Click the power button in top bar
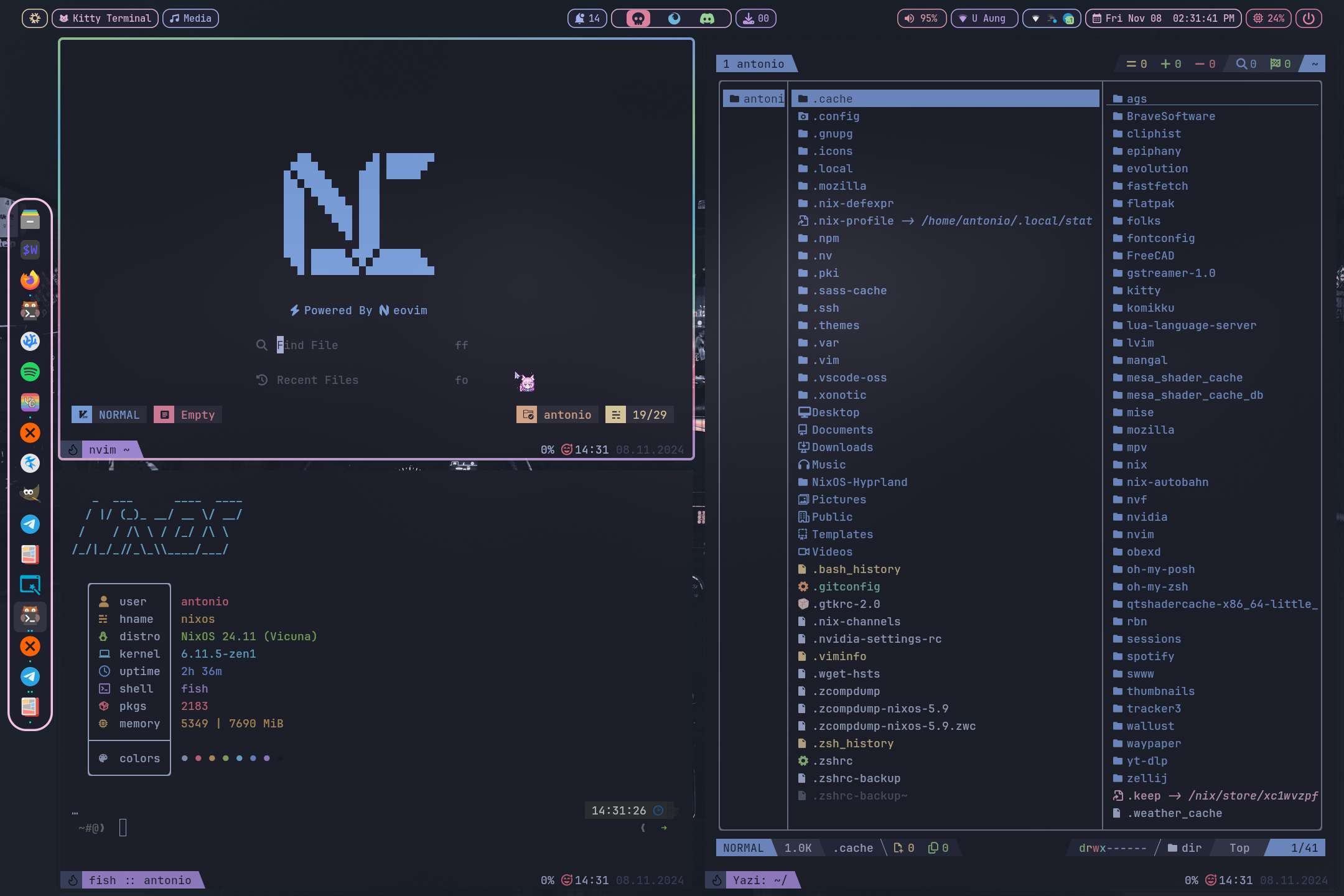Image resolution: width=1344 pixels, height=896 pixels. coord(1309,19)
